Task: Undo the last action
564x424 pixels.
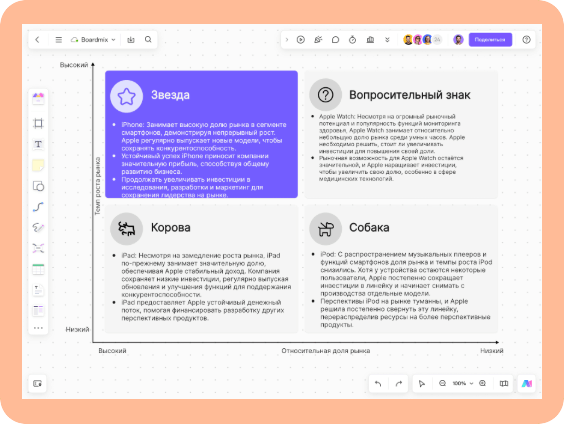Action: pos(378,383)
